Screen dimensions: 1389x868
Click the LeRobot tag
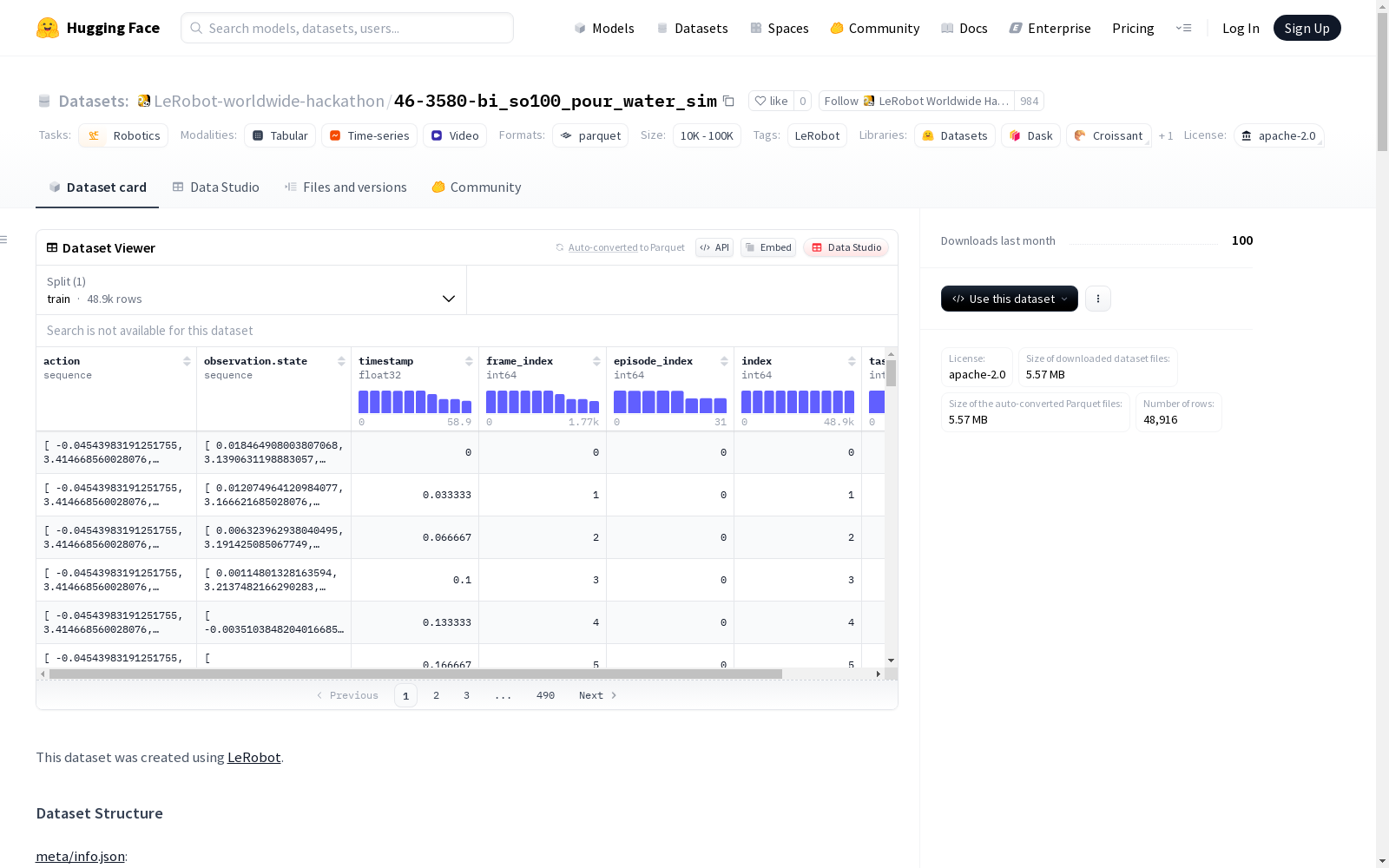point(817,135)
